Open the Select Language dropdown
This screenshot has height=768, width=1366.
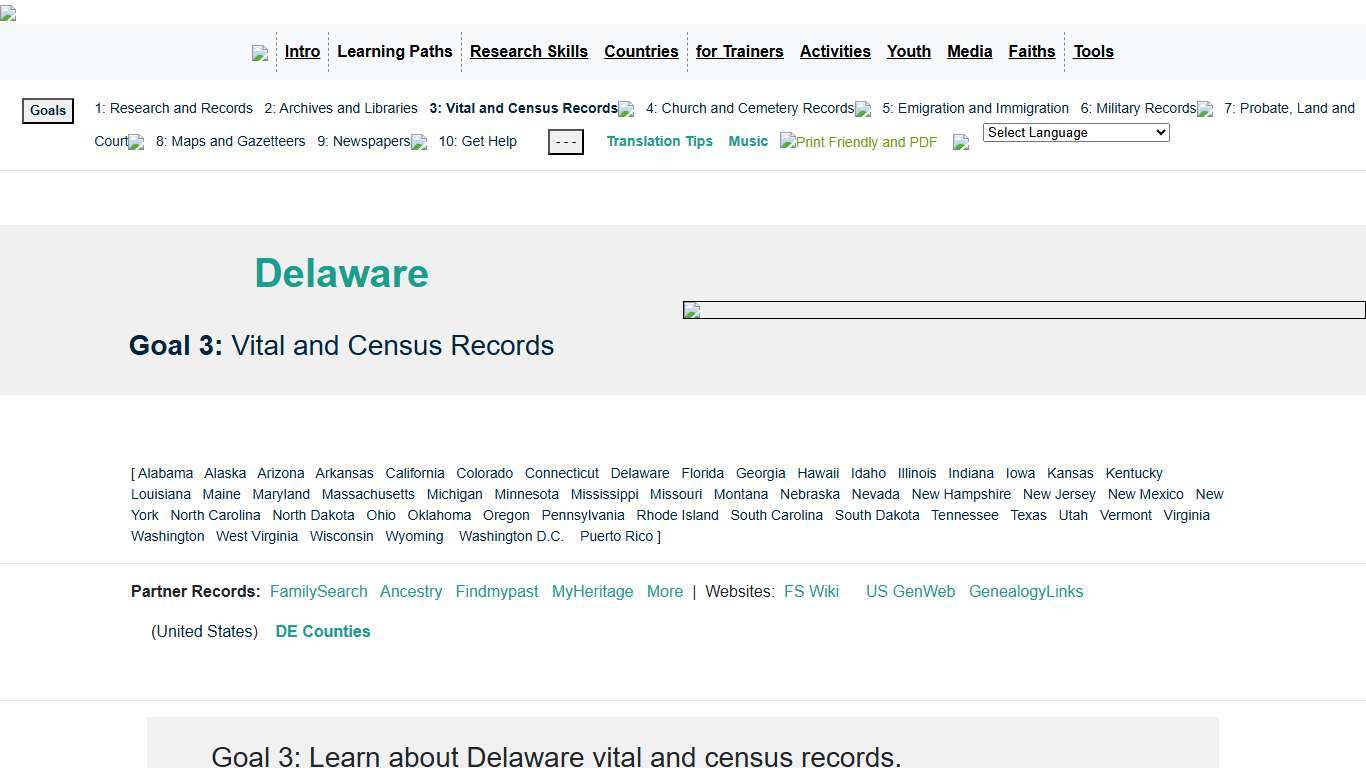coord(1075,132)
